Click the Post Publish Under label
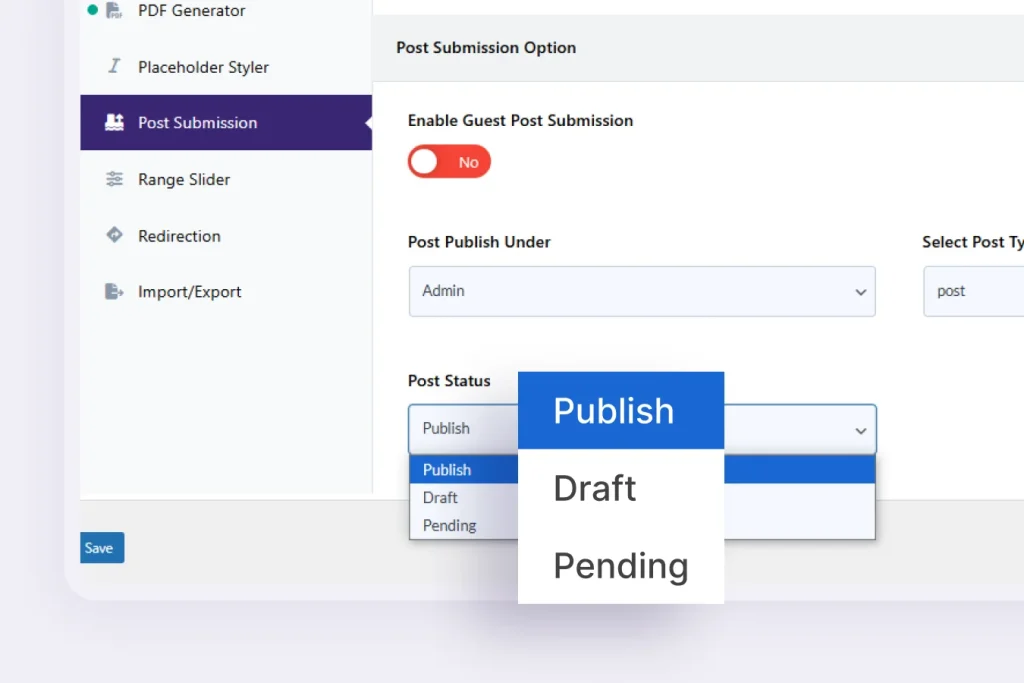The image size is (1024, 683). click(x=479, y=242)
